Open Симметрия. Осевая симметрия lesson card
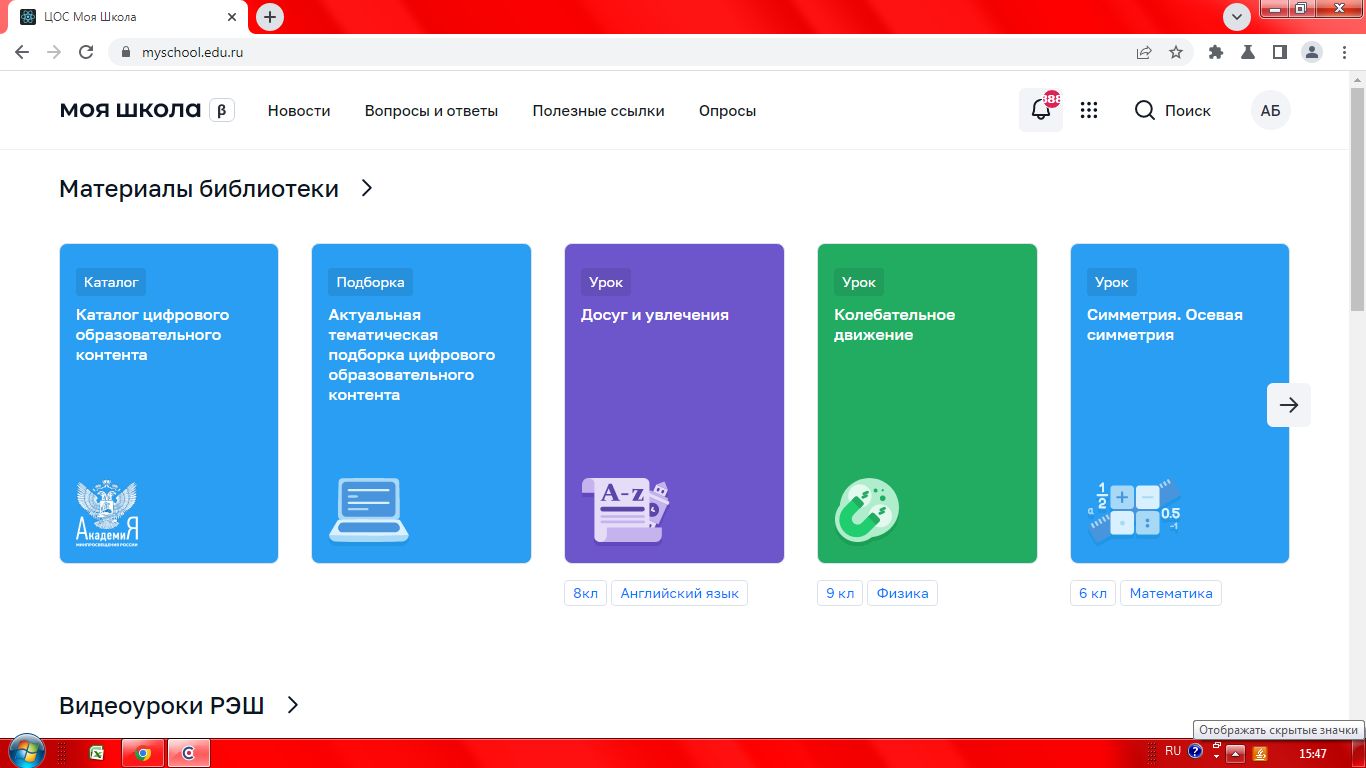The width and height of the screenshot is (1366, 768). click(x=1180, y=403)
